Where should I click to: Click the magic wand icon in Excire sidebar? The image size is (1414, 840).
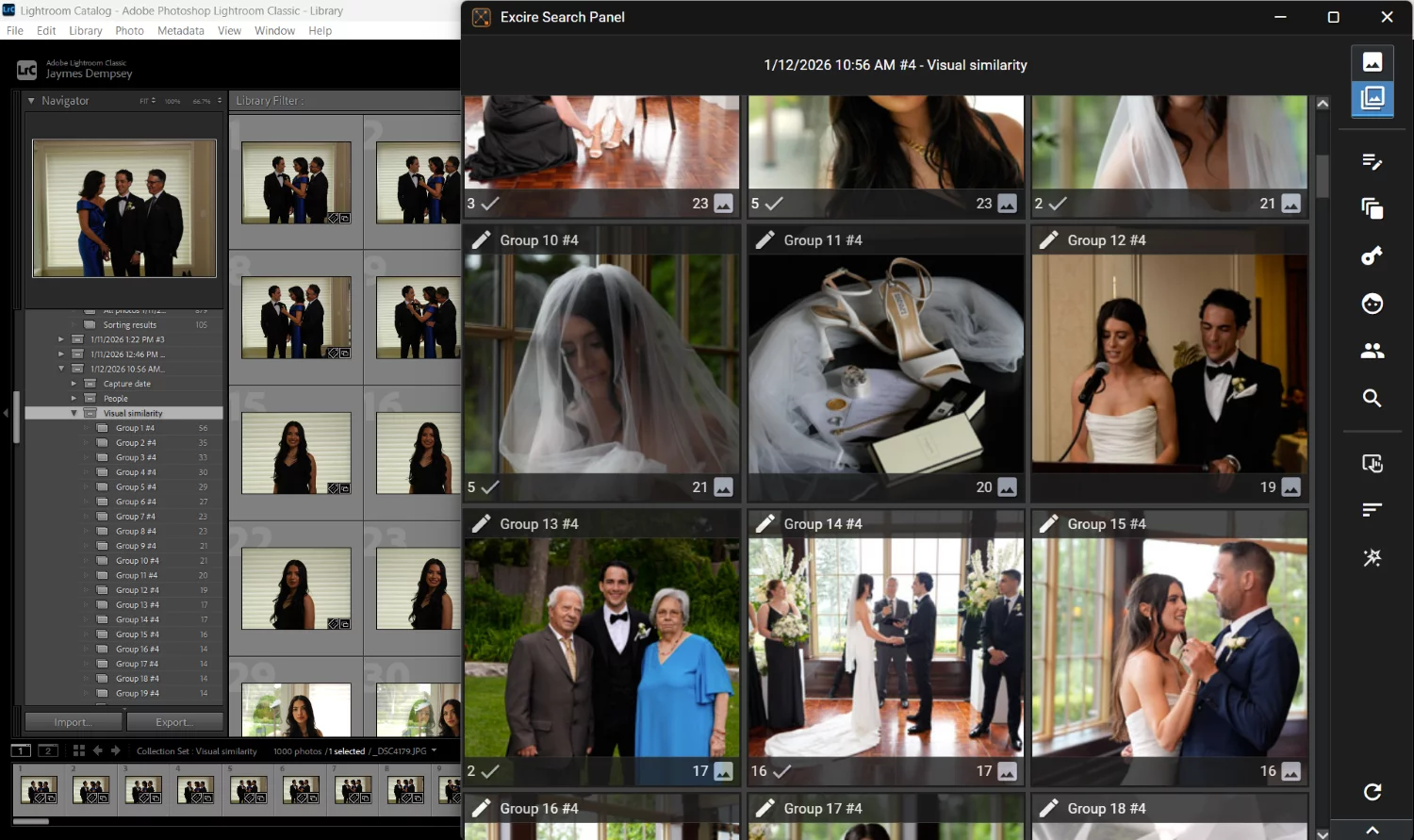pyautogui.click(x=1372, y=558)
